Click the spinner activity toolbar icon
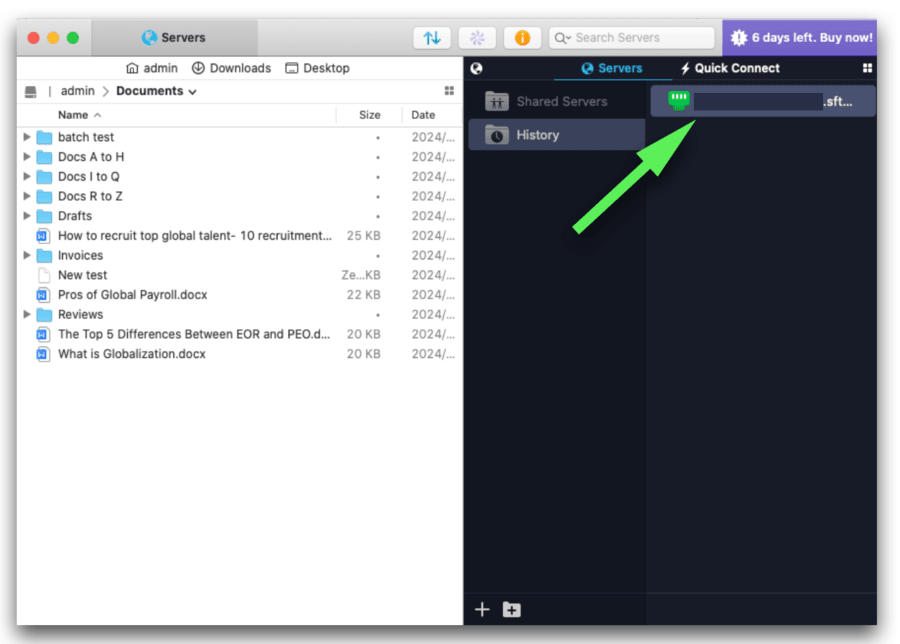 click(x=477, y=37)
